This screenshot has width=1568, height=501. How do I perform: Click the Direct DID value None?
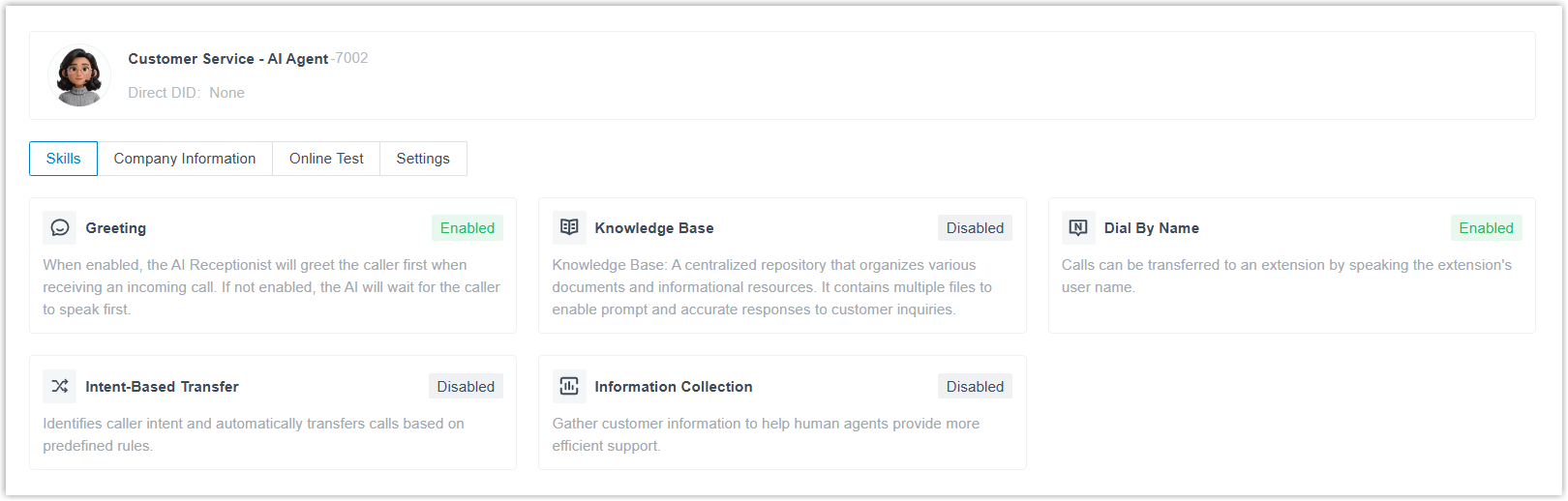coord(226,93)
